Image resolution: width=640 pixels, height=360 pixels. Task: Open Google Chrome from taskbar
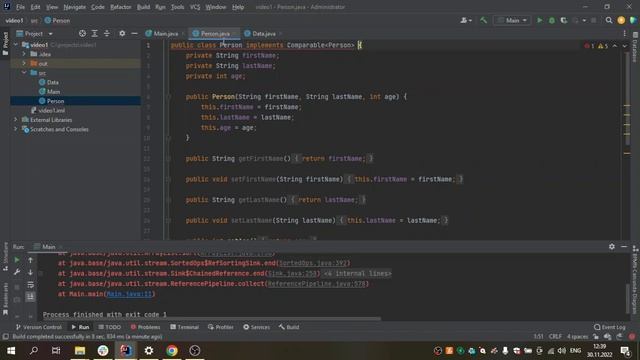click(x=172, y=351)
